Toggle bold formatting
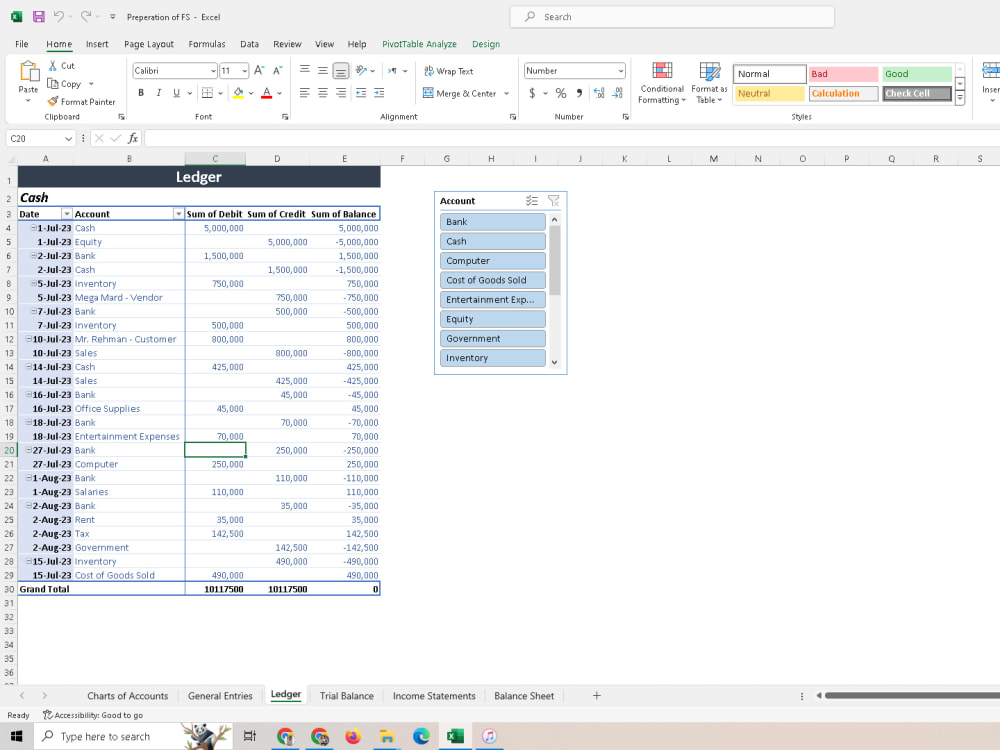 (141, 93)
